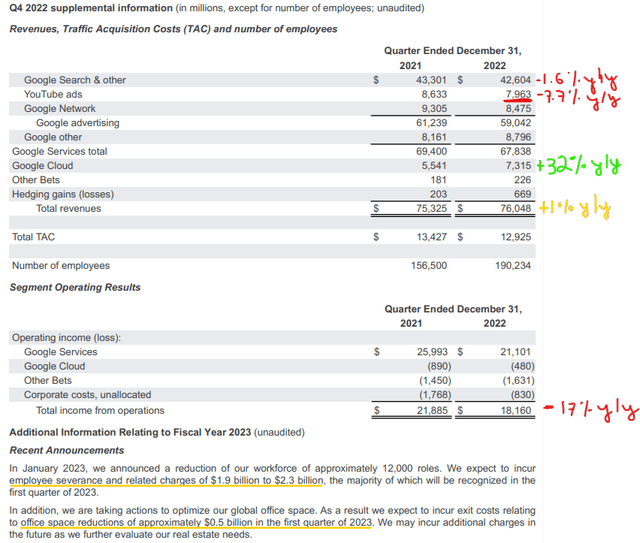Select the 67,838 Google Services total value
Image resolution: width=640 pixels, height=543 pixels.
[516, 151]
